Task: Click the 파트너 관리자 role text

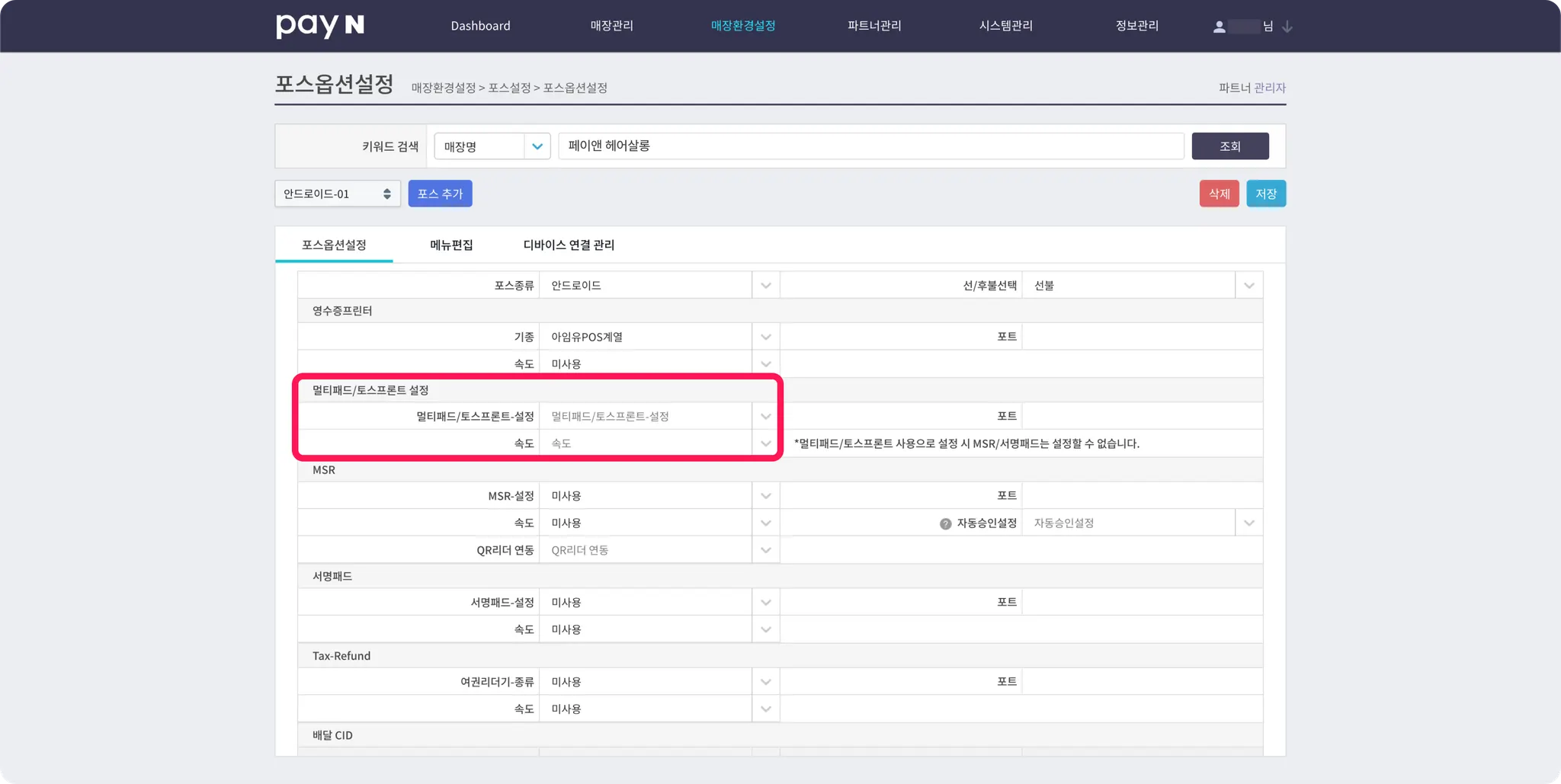Action: pyautogui.click(x=1252, y=88)
